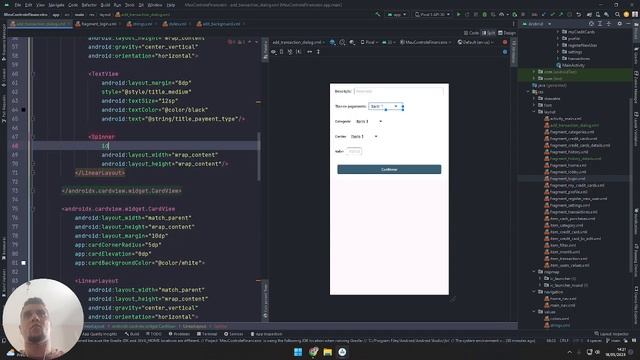Open MainActivity in project tree

(571, 65)
